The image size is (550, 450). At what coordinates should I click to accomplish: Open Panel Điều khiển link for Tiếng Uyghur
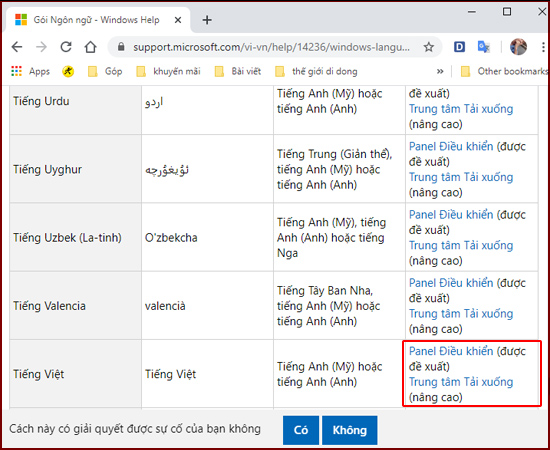451,146
